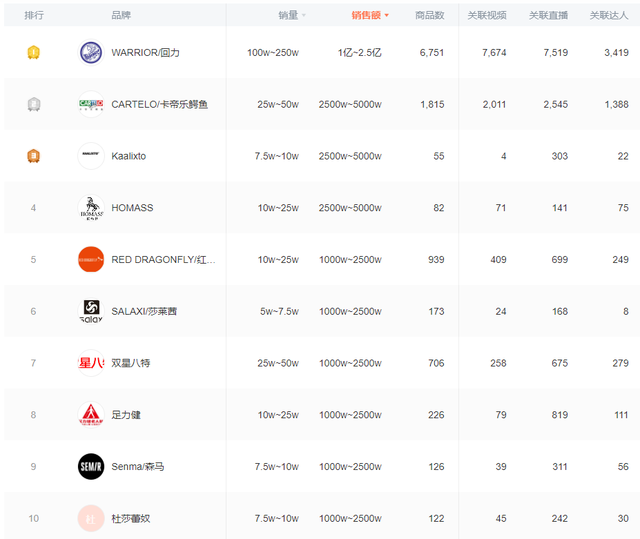Click the gold rank 1 medal

click(x=33, y=53)
